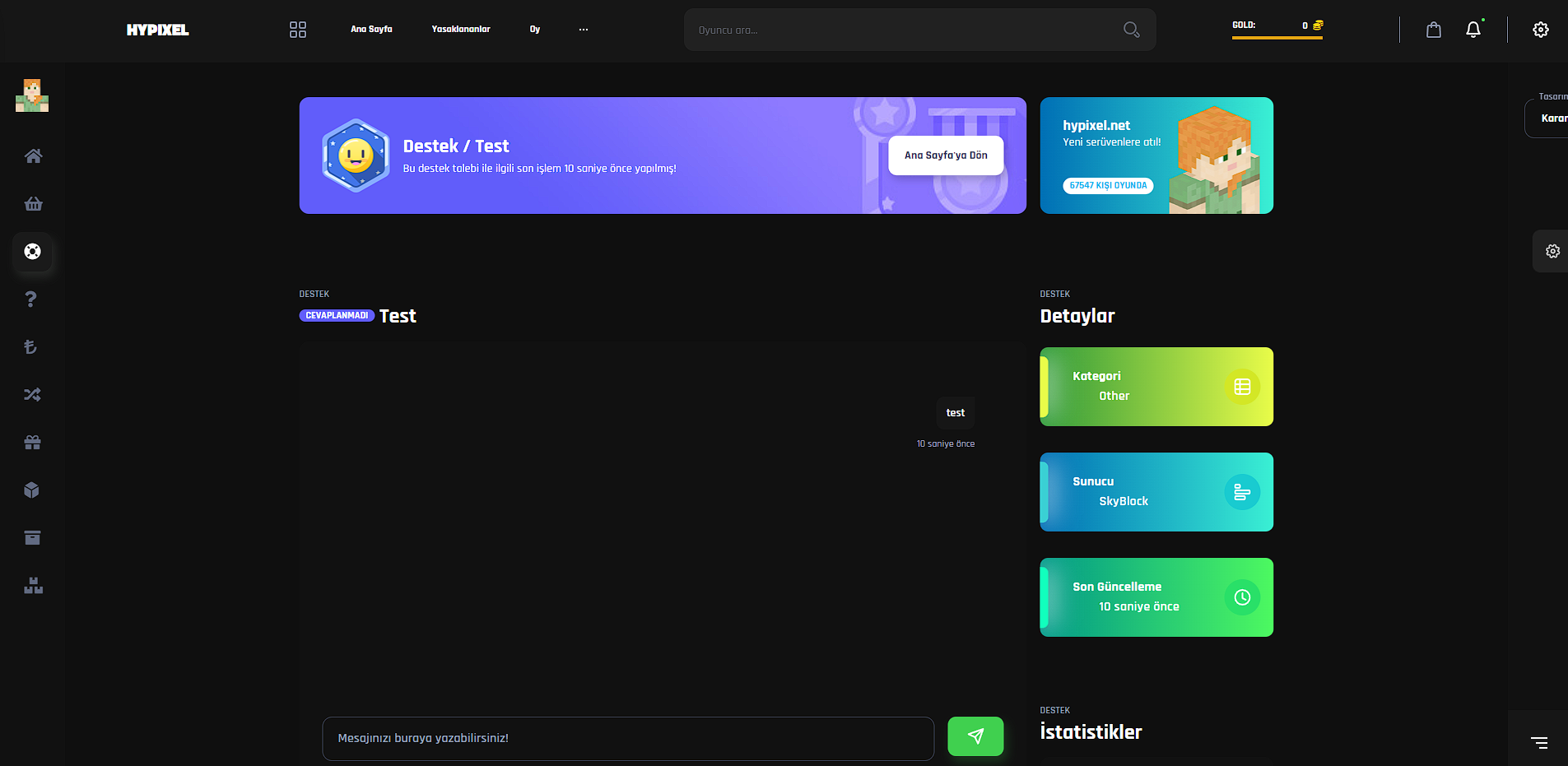The width and height of the screenshot is (1568, 766).
Task: Open the grid apps menu icon
Action: click(x=298, y=30)
